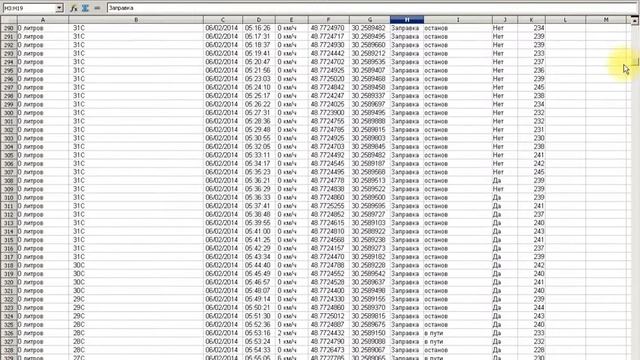Select highlighted column H header
Viewport: 640px width, 360px height.
point(407,20)
